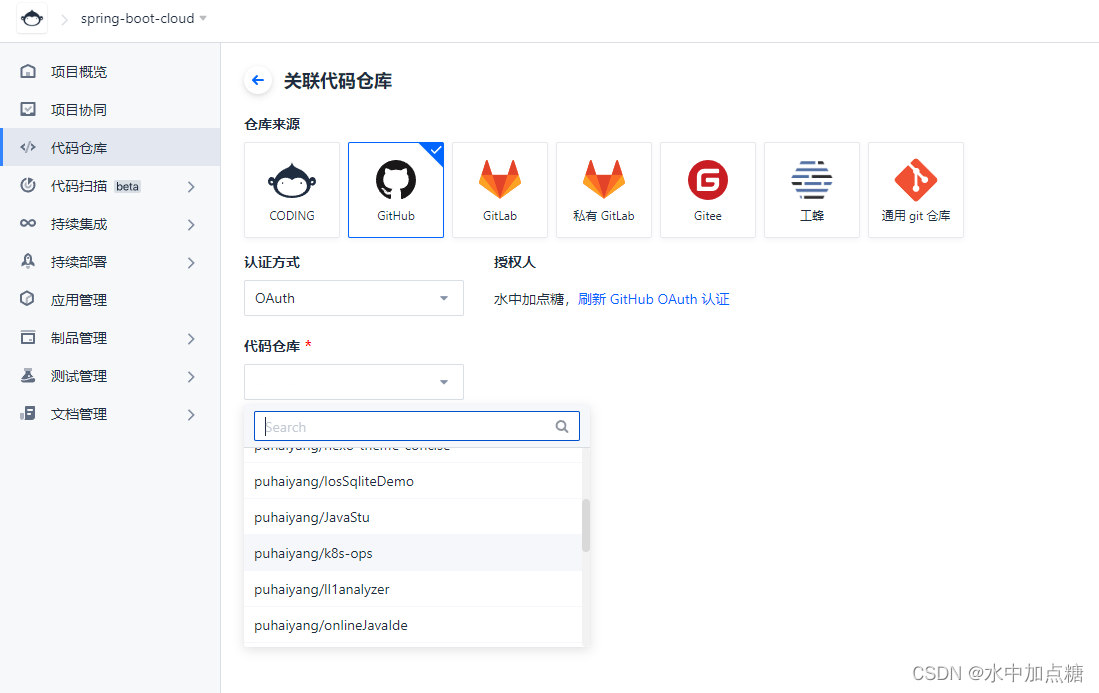Click the 持续集成 infinity icon

pos(28,223)
